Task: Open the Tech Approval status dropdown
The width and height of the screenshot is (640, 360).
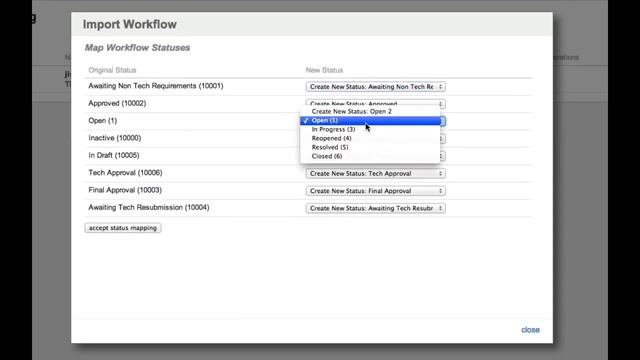Action: (x=376, y=173)
